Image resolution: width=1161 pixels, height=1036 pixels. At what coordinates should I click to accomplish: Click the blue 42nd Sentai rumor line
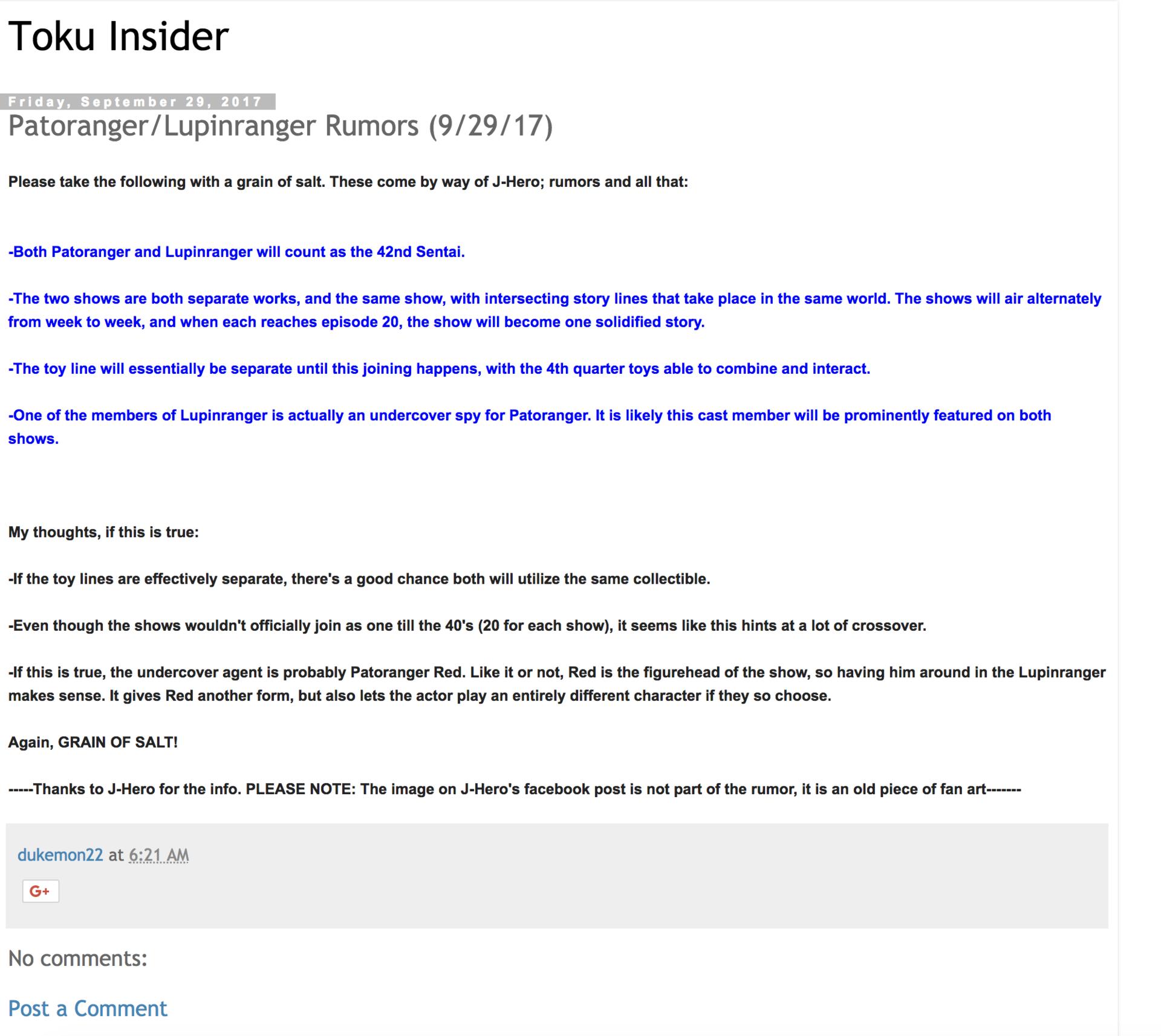[236, 252]
